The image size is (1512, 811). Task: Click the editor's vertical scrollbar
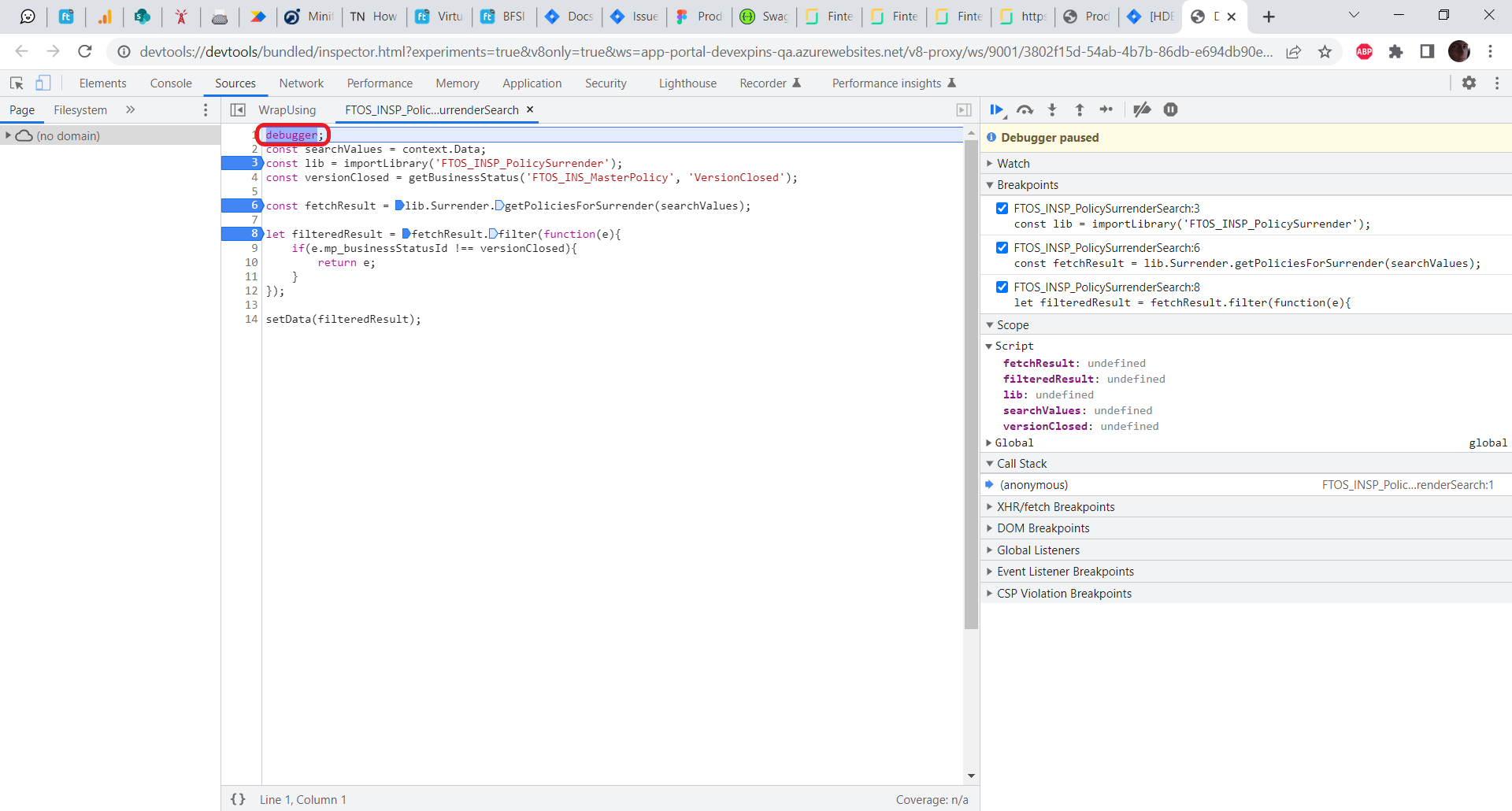(x=971, y=384)
